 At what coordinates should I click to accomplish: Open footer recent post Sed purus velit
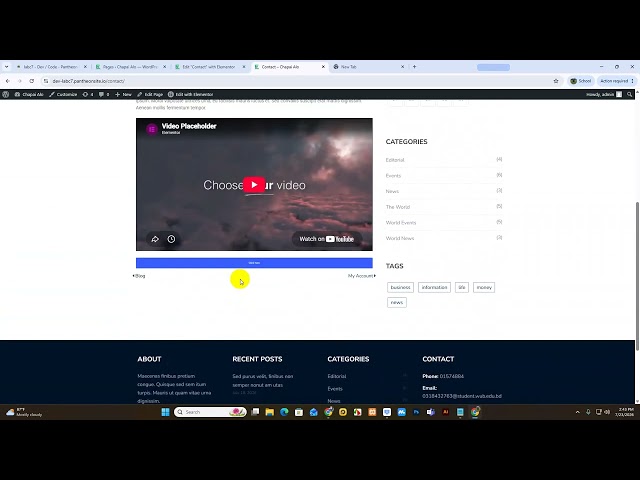coord(262,380)
